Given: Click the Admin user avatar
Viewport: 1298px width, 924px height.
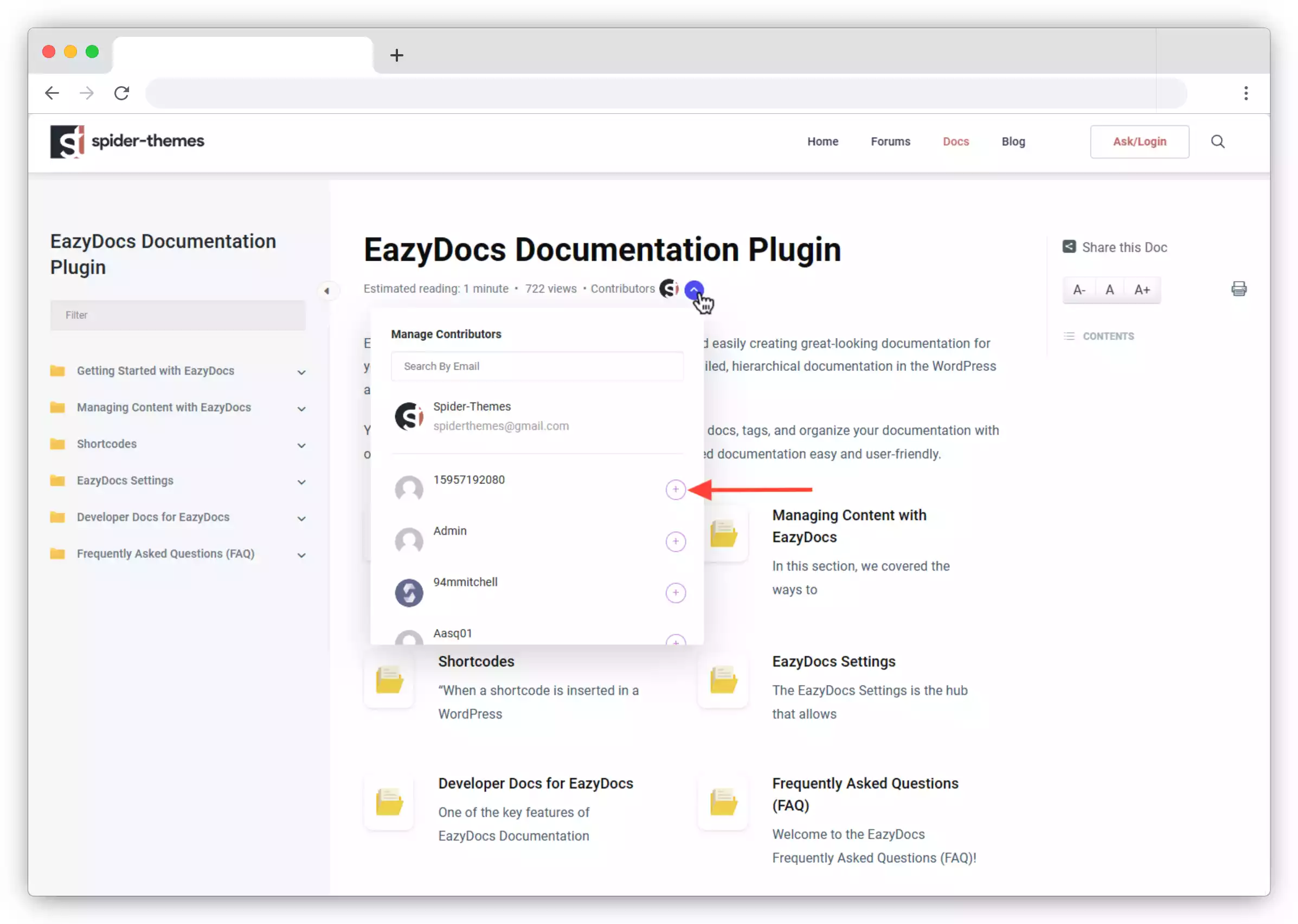Looking at the screenshot, I should (409, 540).
